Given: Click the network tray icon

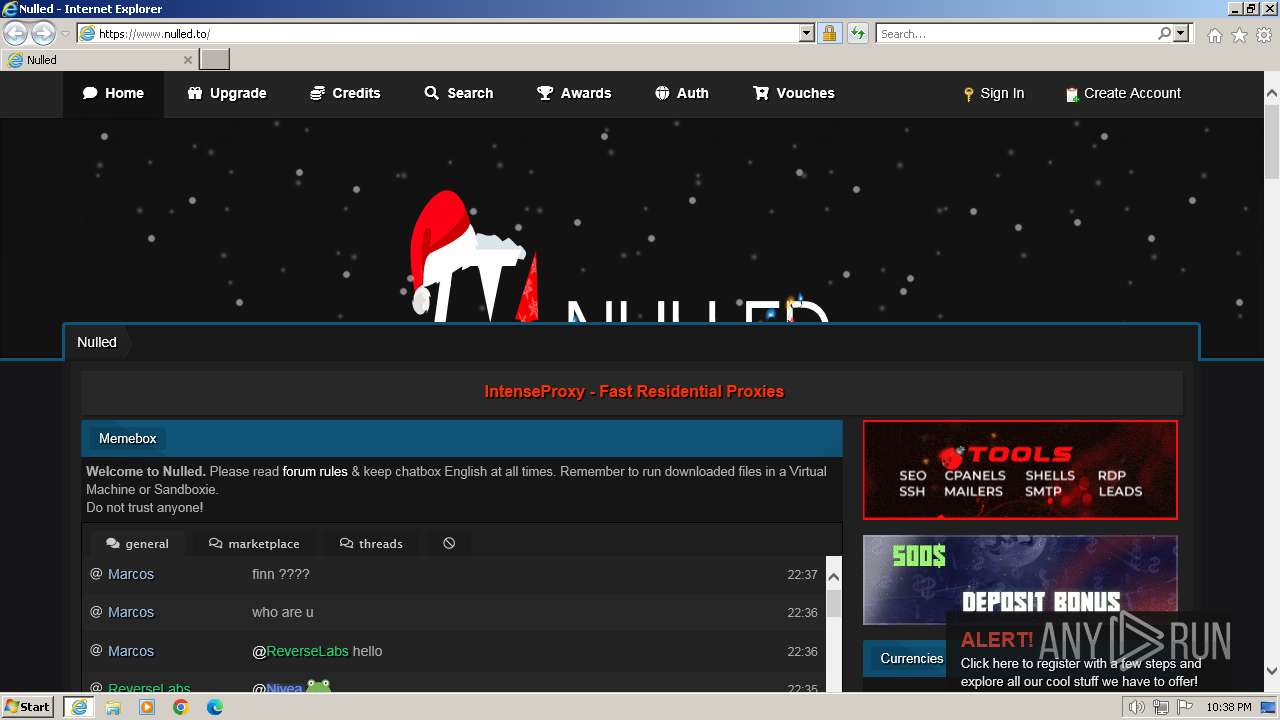Looking at the screenshot, I should coord(1161,707).
